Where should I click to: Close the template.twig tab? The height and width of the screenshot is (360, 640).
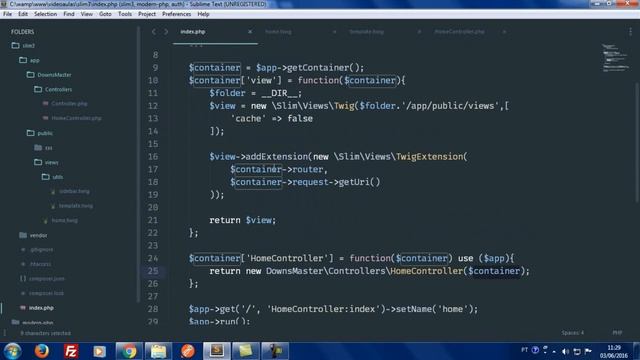click(419, 32)
